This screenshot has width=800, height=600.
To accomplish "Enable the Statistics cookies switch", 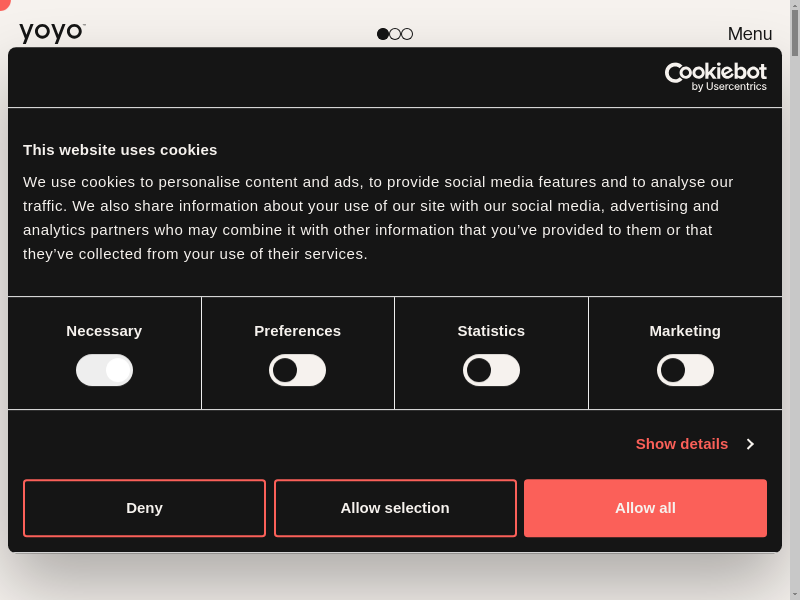I will tap(491, 370).
